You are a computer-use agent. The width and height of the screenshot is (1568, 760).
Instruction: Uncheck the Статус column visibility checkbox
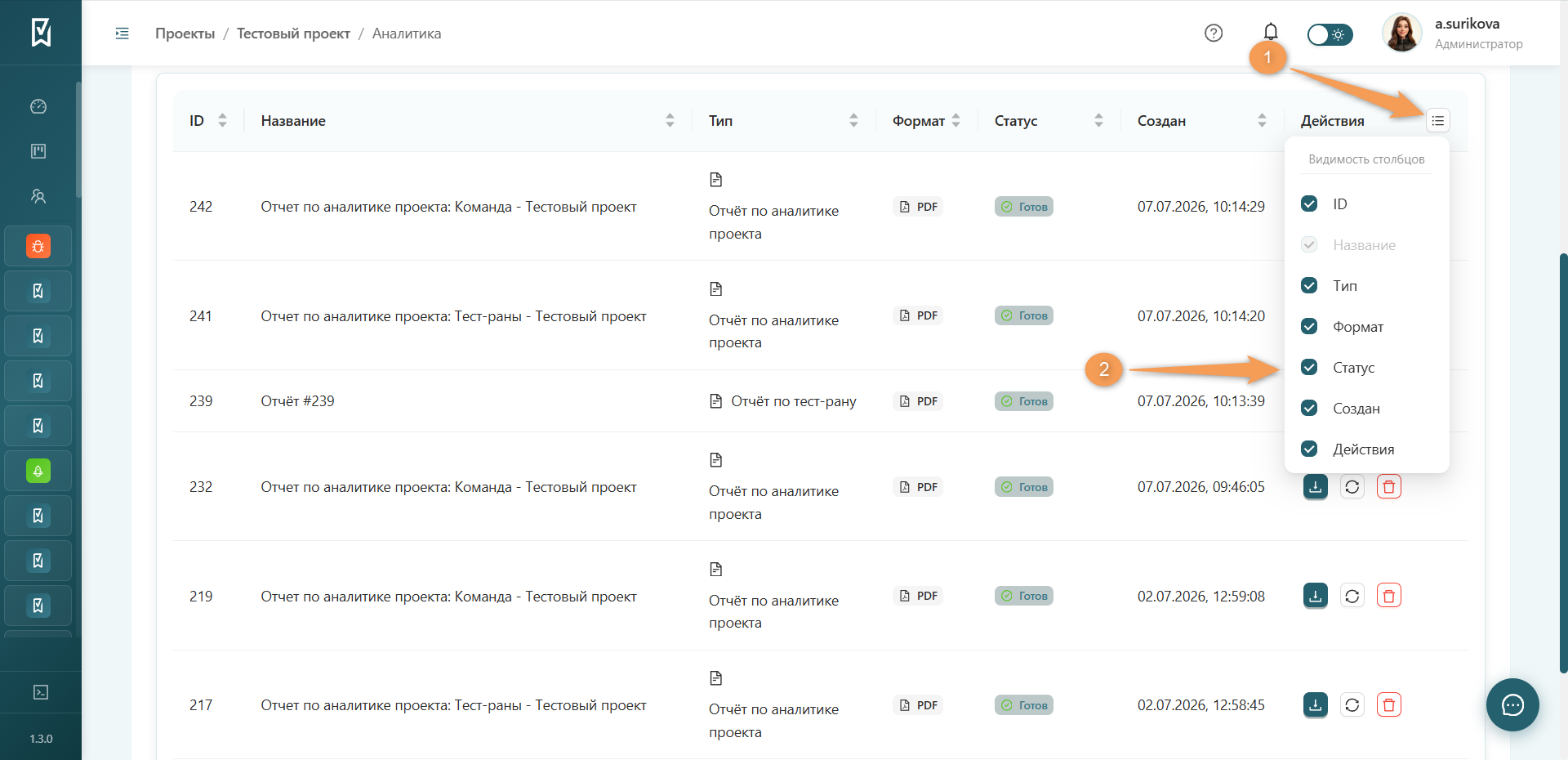[1309, 367]
